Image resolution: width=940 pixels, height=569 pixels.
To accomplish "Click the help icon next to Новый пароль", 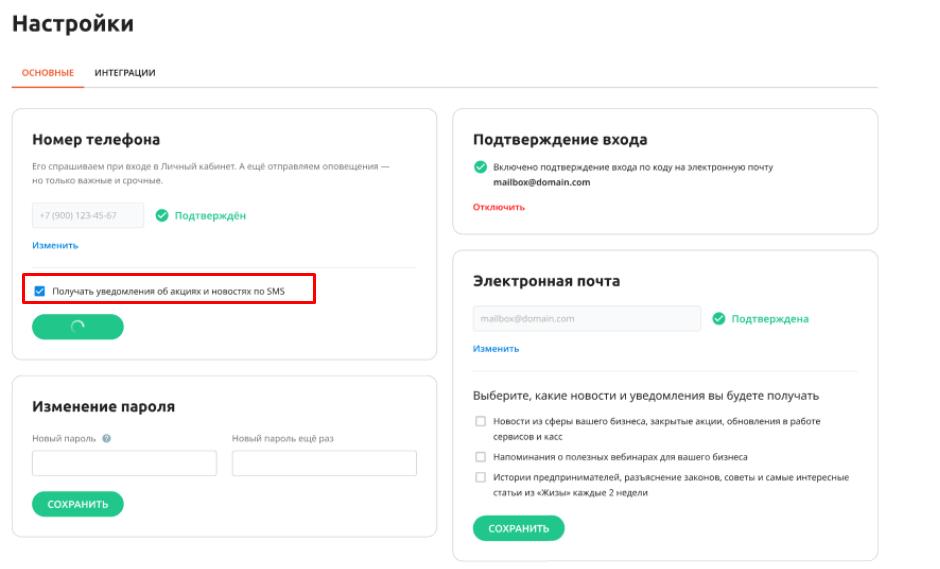I will tap(107, 438).
